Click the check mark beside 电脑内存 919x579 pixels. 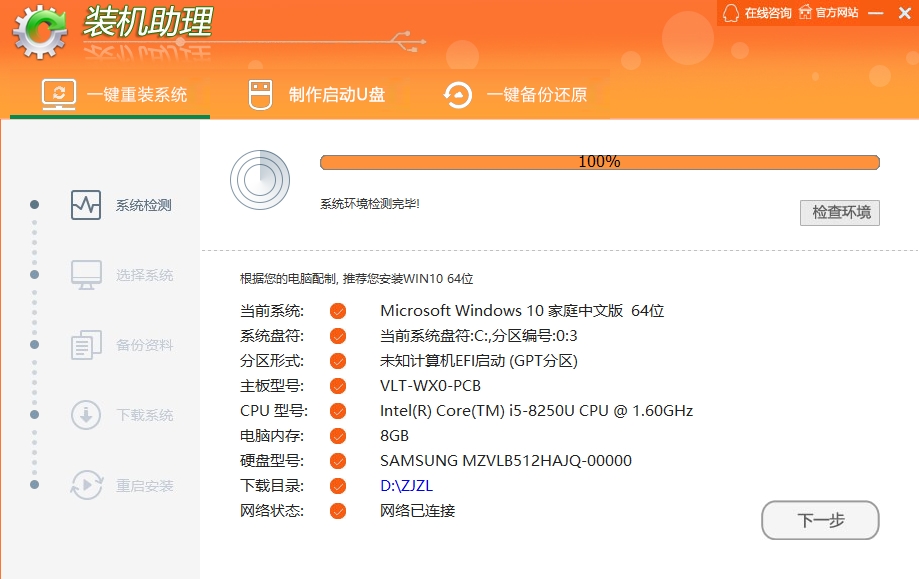pos(338,436)
